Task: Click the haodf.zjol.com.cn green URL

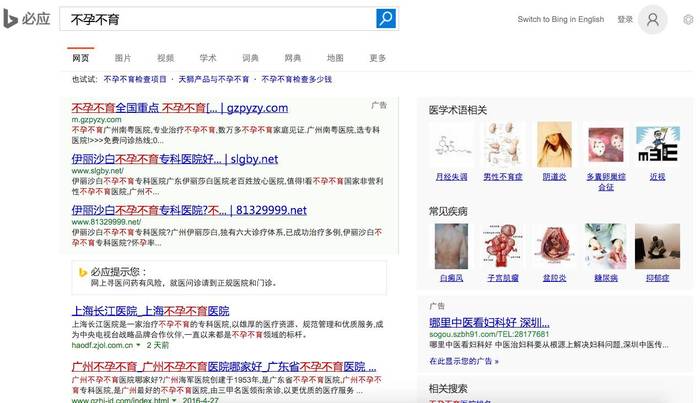Action: pos(102,345)
